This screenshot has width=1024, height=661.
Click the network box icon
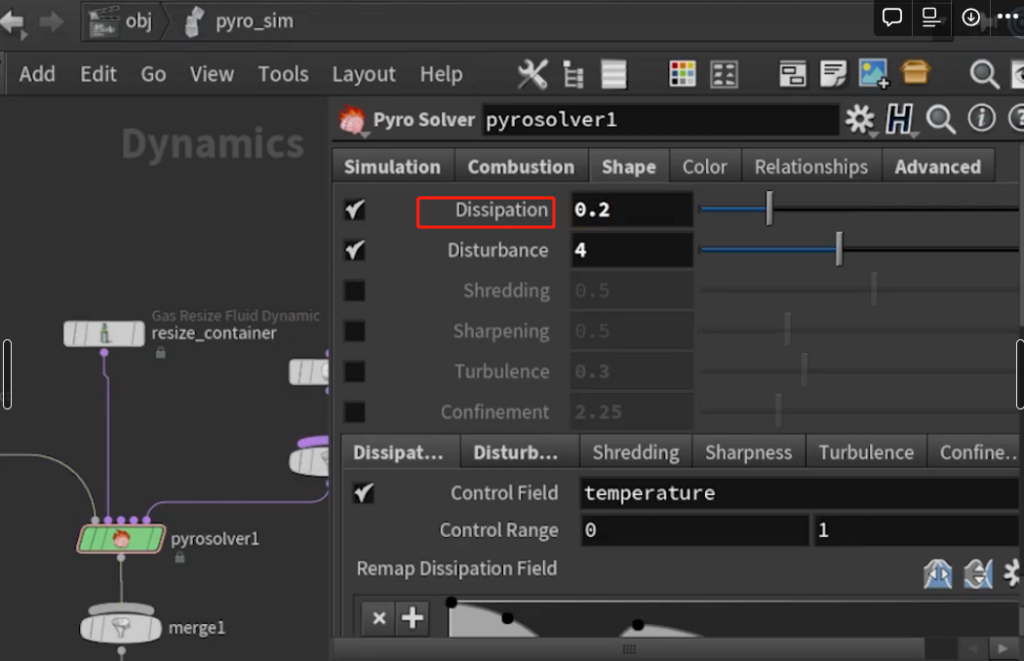point(792,74)
